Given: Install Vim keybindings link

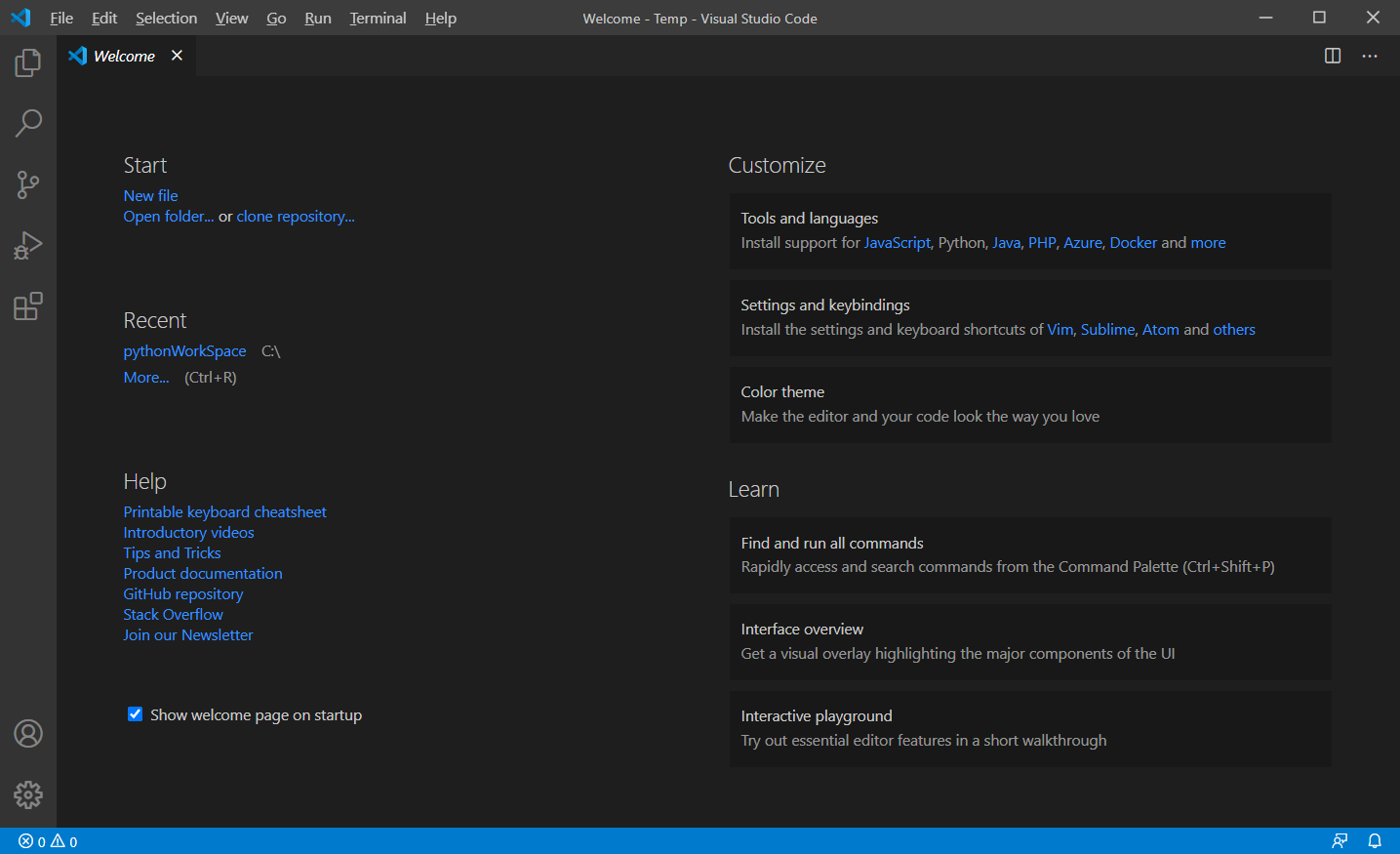Looking at the screenshot, I should [1060, 329].
